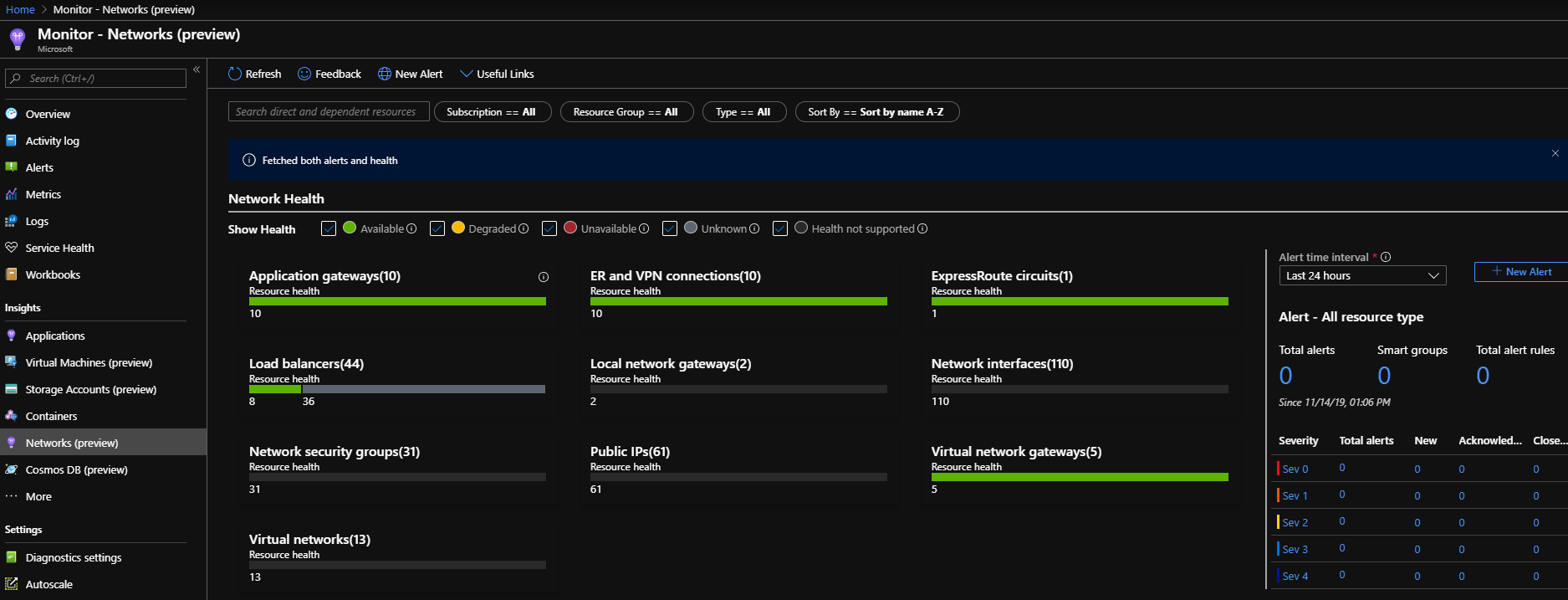Open the Cosmos DB (preview) icon
Screen dimensions: 1568x600
point(12,469)
